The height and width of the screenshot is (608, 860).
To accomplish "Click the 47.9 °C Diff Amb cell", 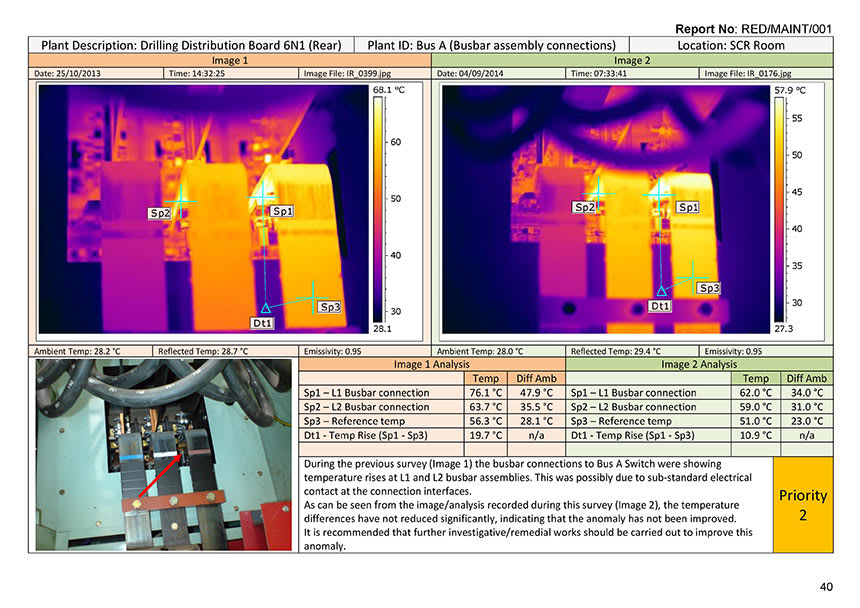I will pyautogui.click(x=536, y=393).
